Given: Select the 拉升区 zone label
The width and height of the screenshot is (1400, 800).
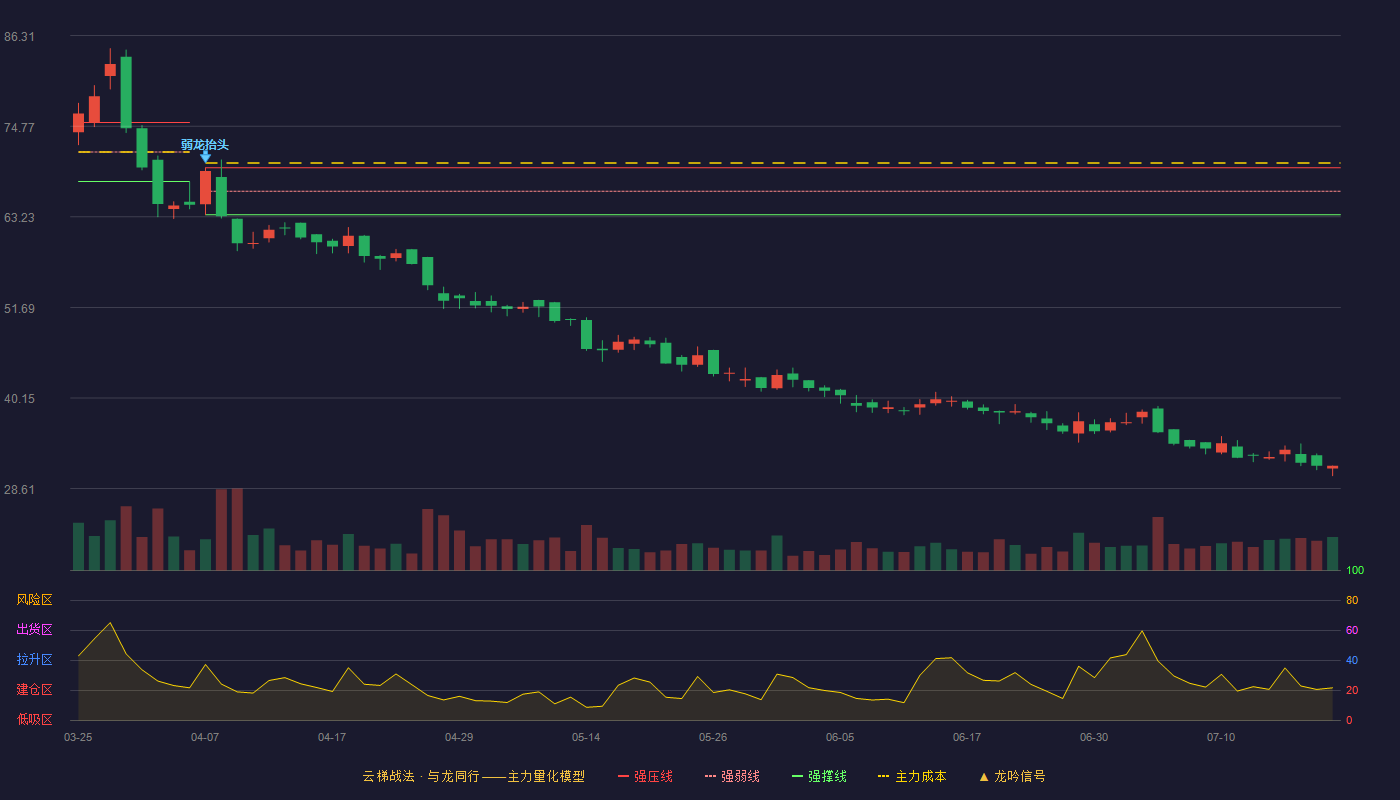Looking at the screenshot, I should tap(34, 660).
